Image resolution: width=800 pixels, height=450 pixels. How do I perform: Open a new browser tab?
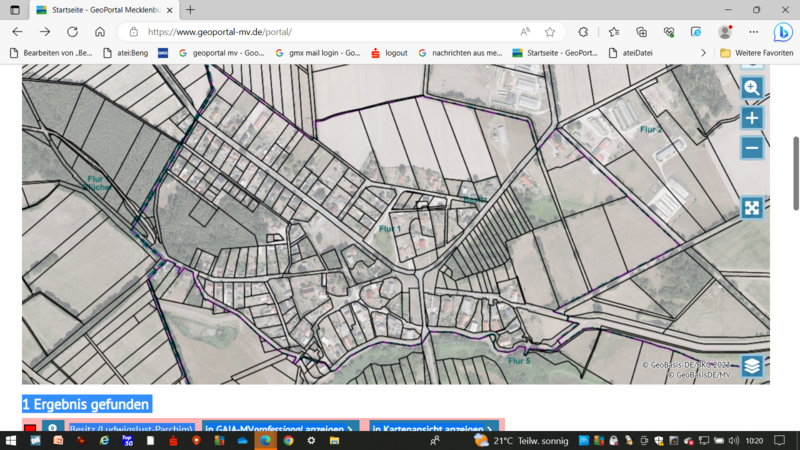pos(190,10)
